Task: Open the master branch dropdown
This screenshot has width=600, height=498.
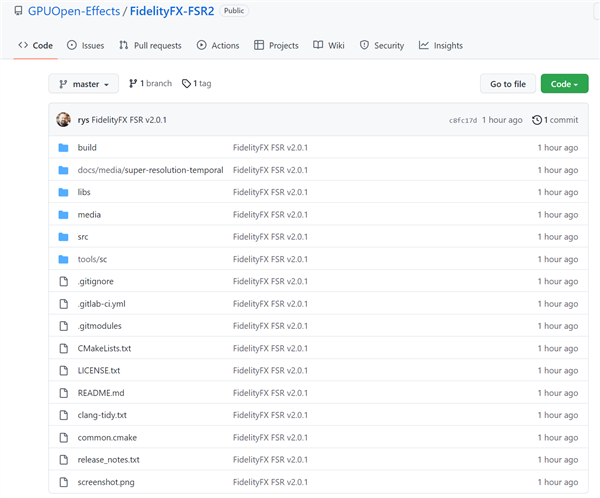Action: pyautogui.click(x=83, y=84)
